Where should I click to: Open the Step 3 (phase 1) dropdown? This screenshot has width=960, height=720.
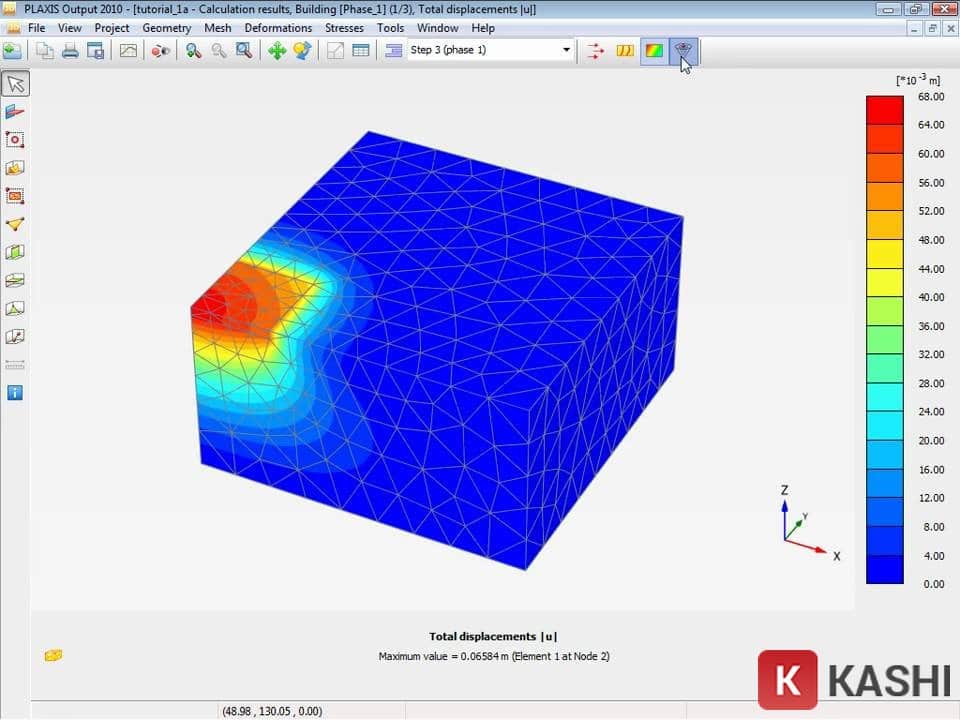[490, 49]
